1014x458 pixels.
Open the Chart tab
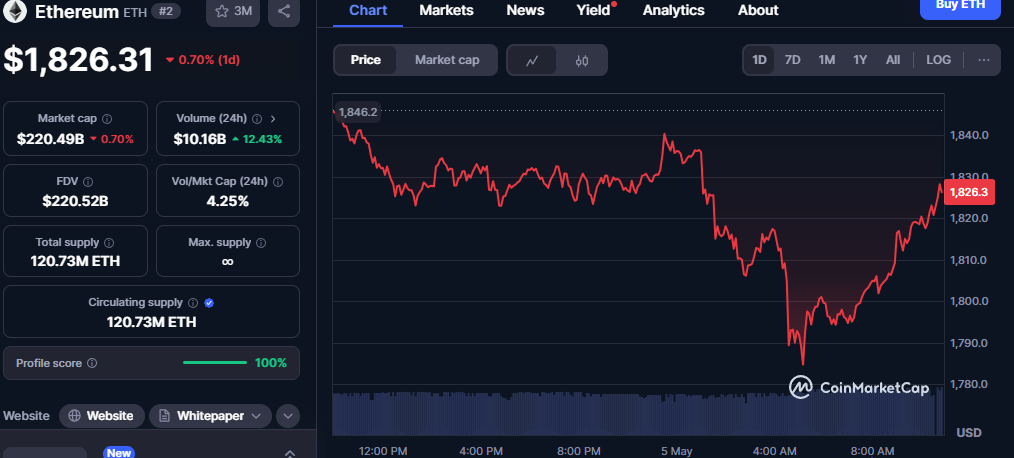[368, 10]
